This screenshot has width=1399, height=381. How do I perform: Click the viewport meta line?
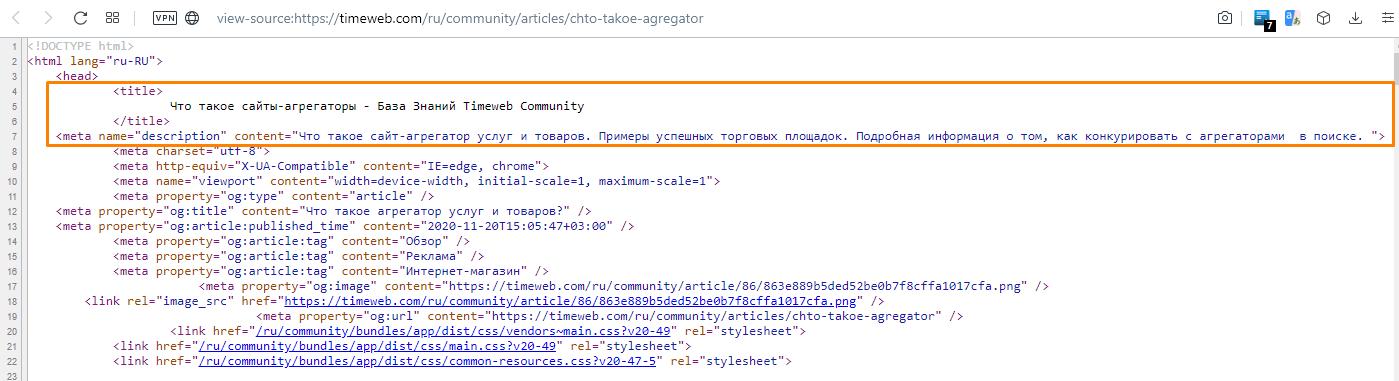point(417,180)
